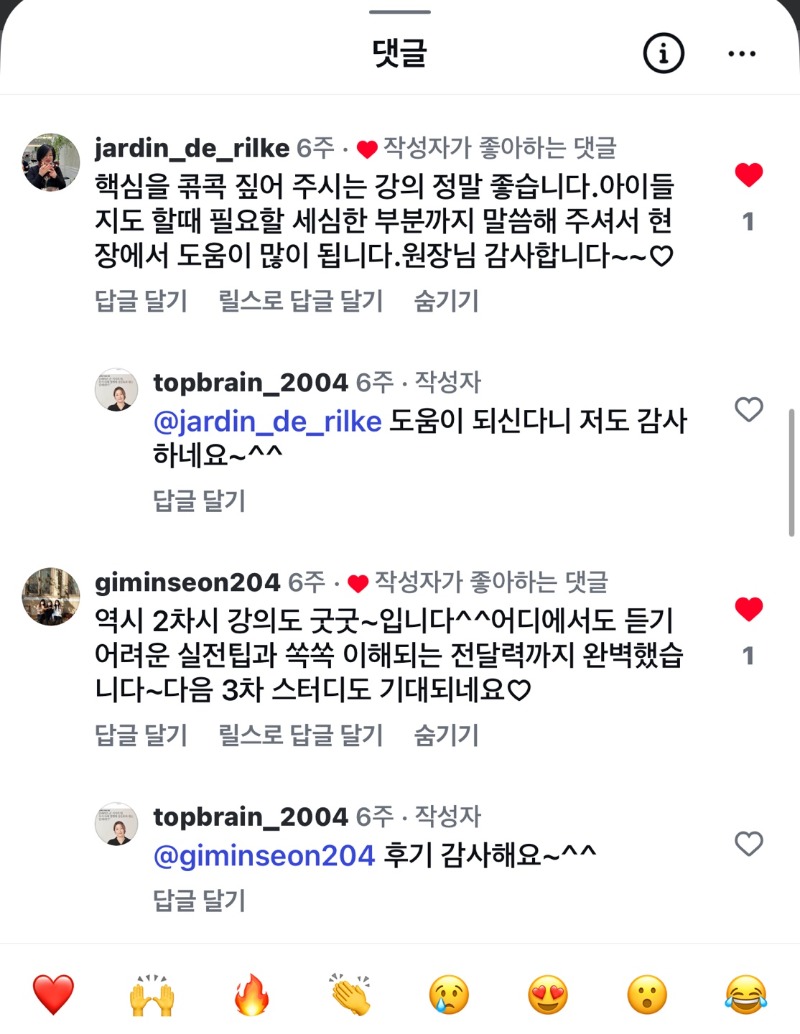
Task: React with the crying face emoji
Action: (449, 995)
